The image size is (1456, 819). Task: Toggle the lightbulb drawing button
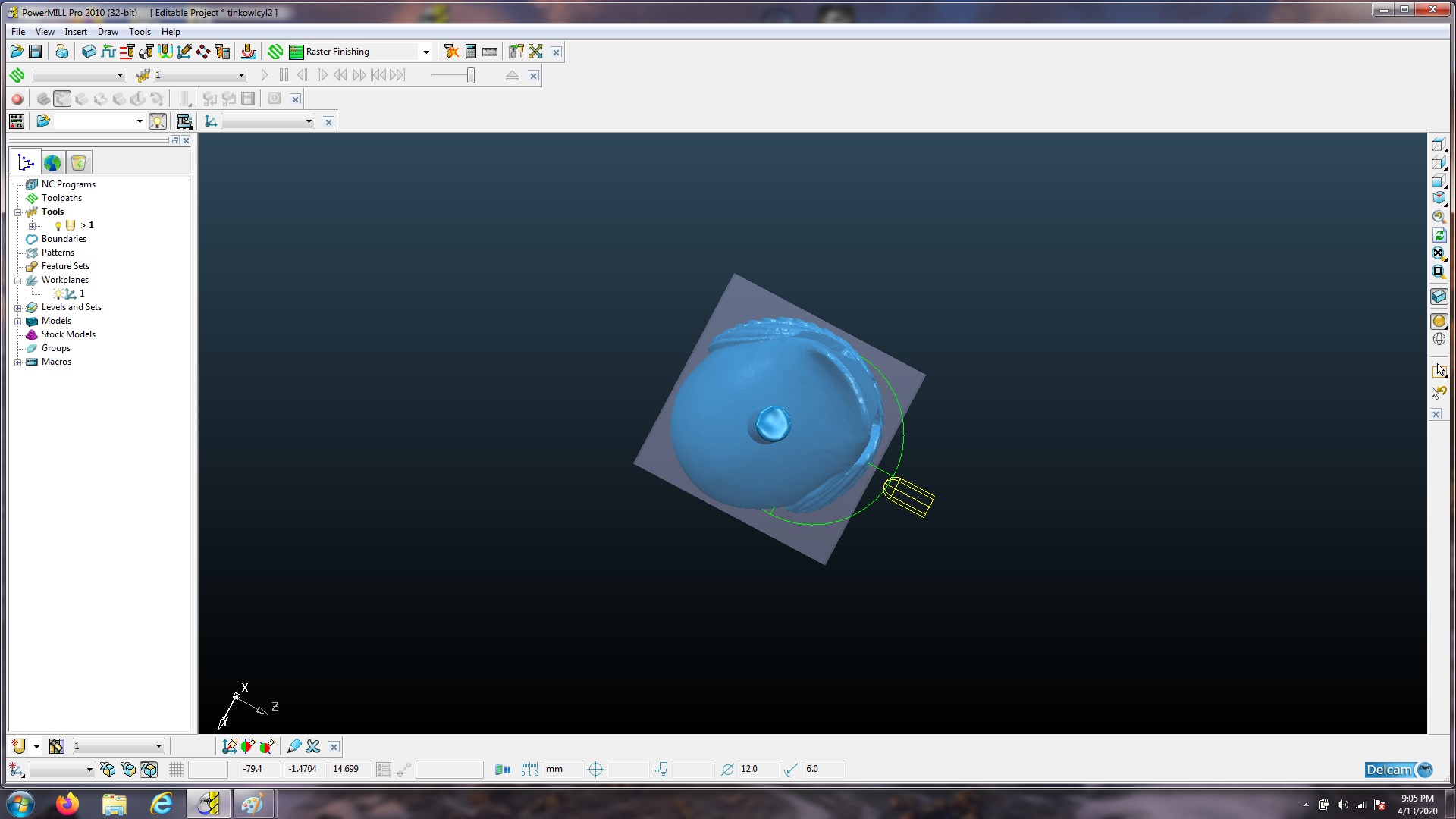coord(158,121)
